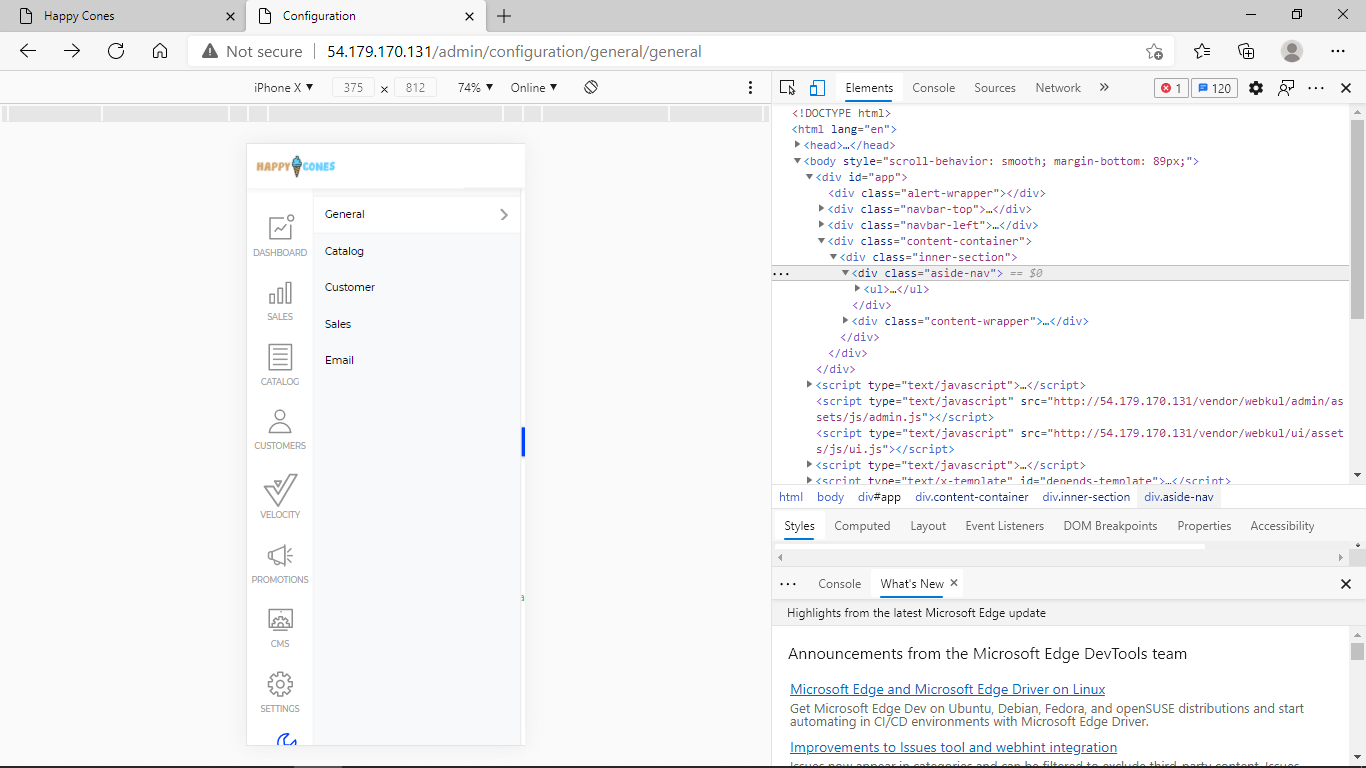Open the Promotions megaphone icon
Image resolution: width=1366 pixels, height=768 pixels.
pyautogui.click(x=280, y=555)
